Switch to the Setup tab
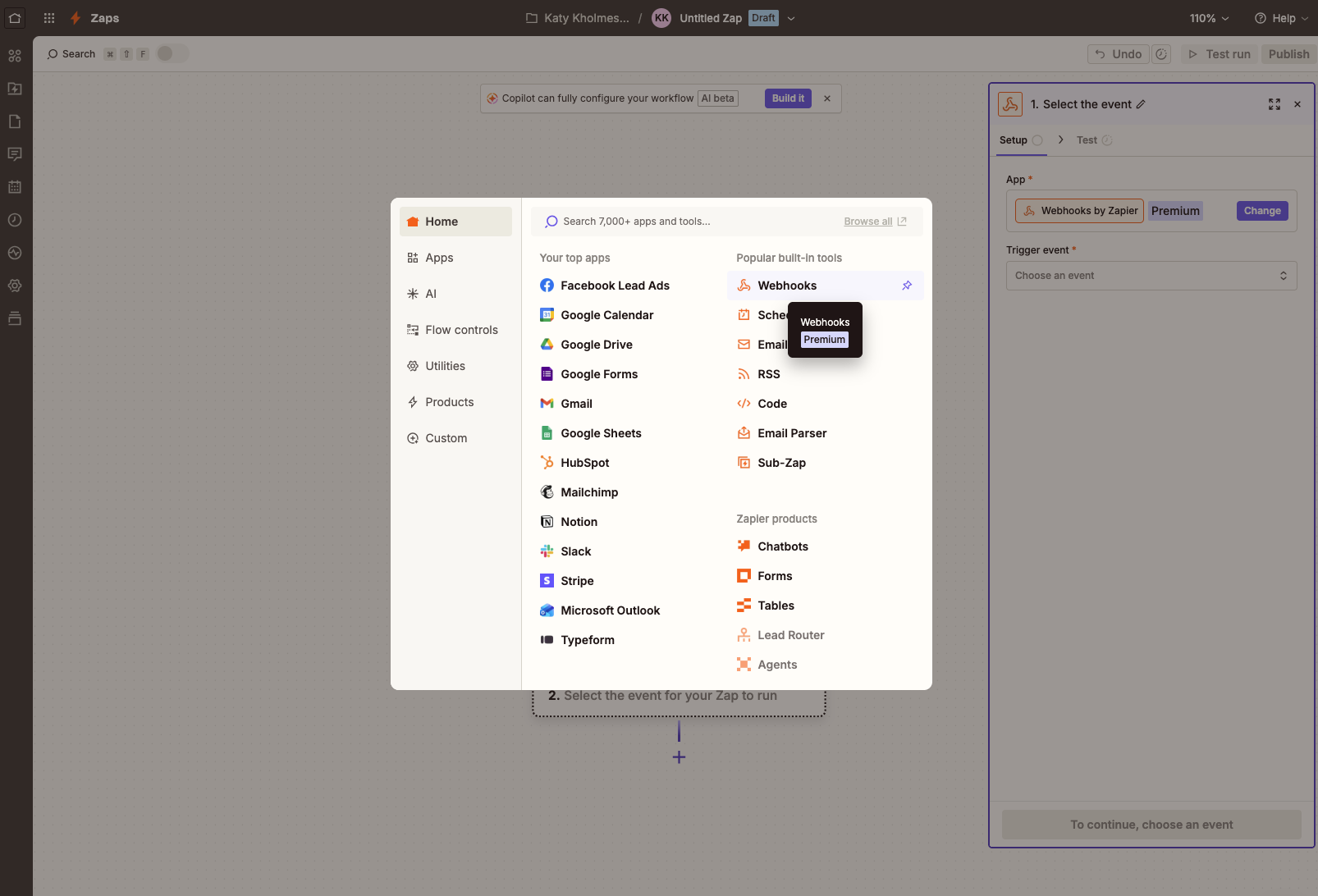This screenshot has height=896, width=1318. (1021, 140)
